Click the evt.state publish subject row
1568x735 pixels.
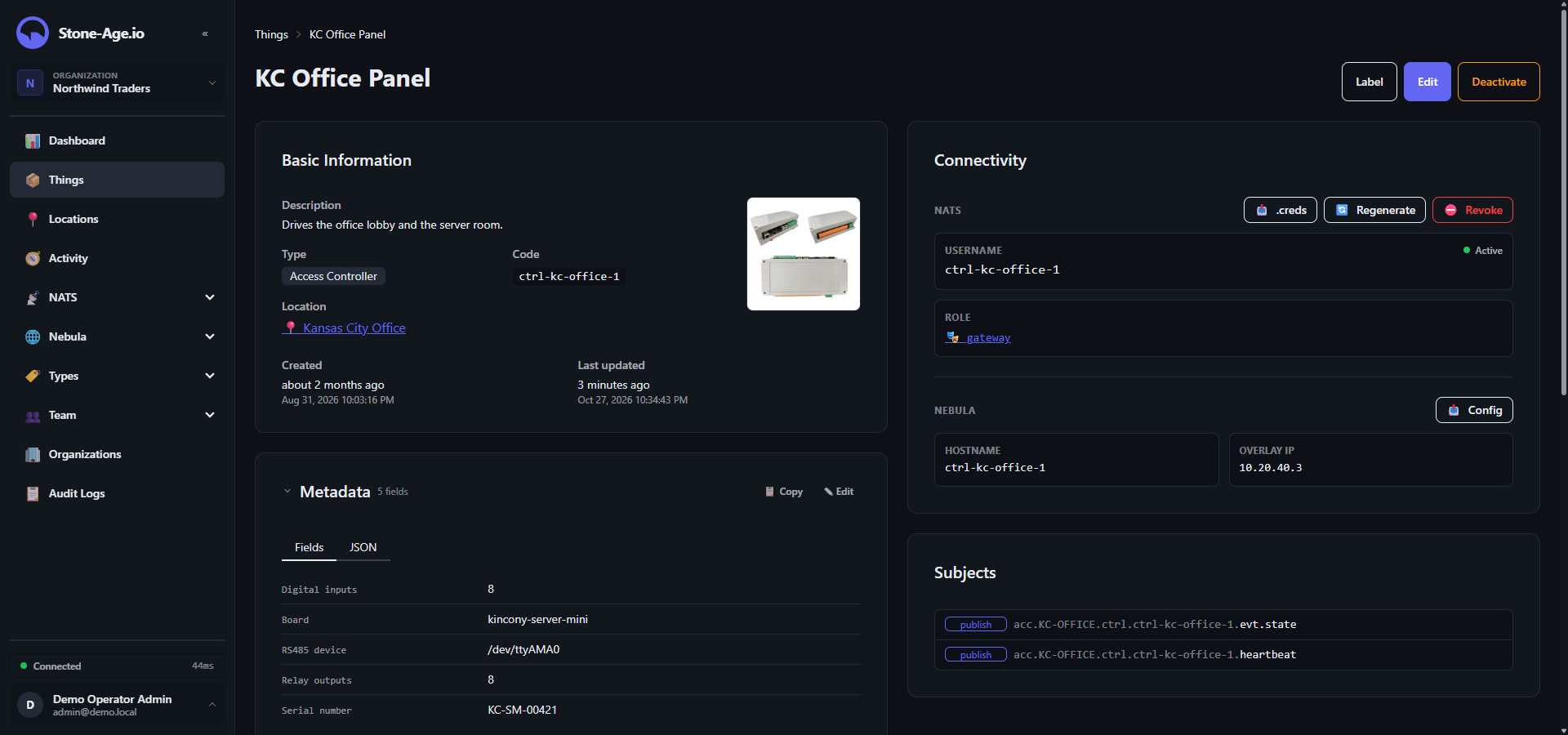tap(1223, 625)
